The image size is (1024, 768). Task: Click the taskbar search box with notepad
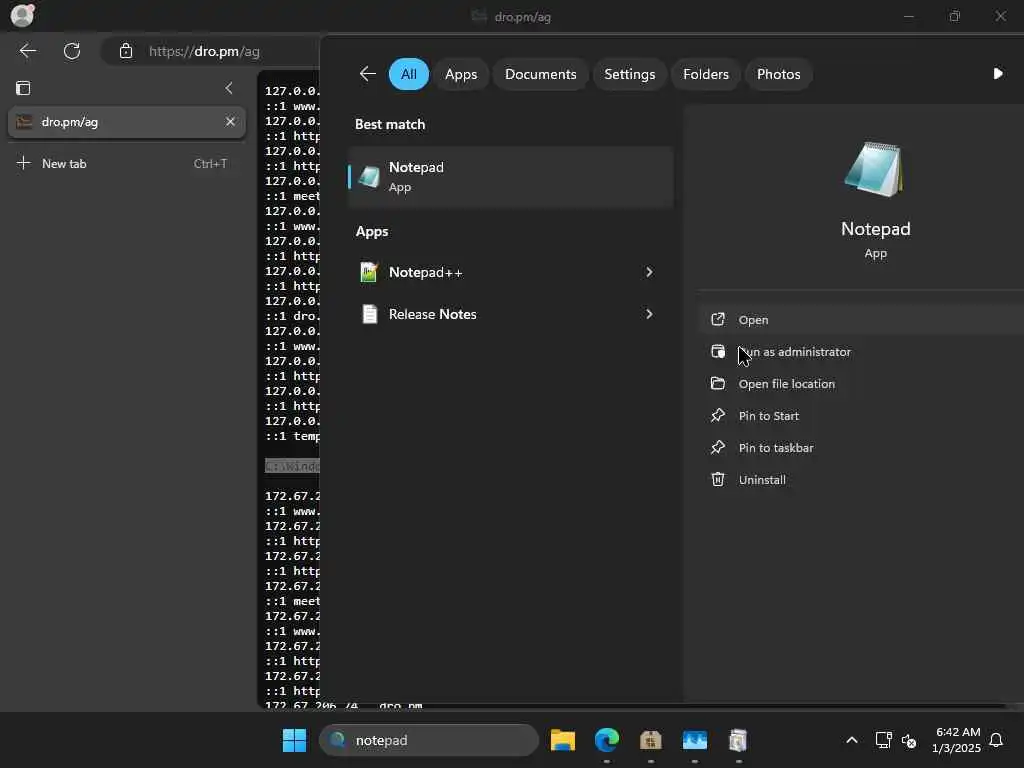click(x=429, y=741)
